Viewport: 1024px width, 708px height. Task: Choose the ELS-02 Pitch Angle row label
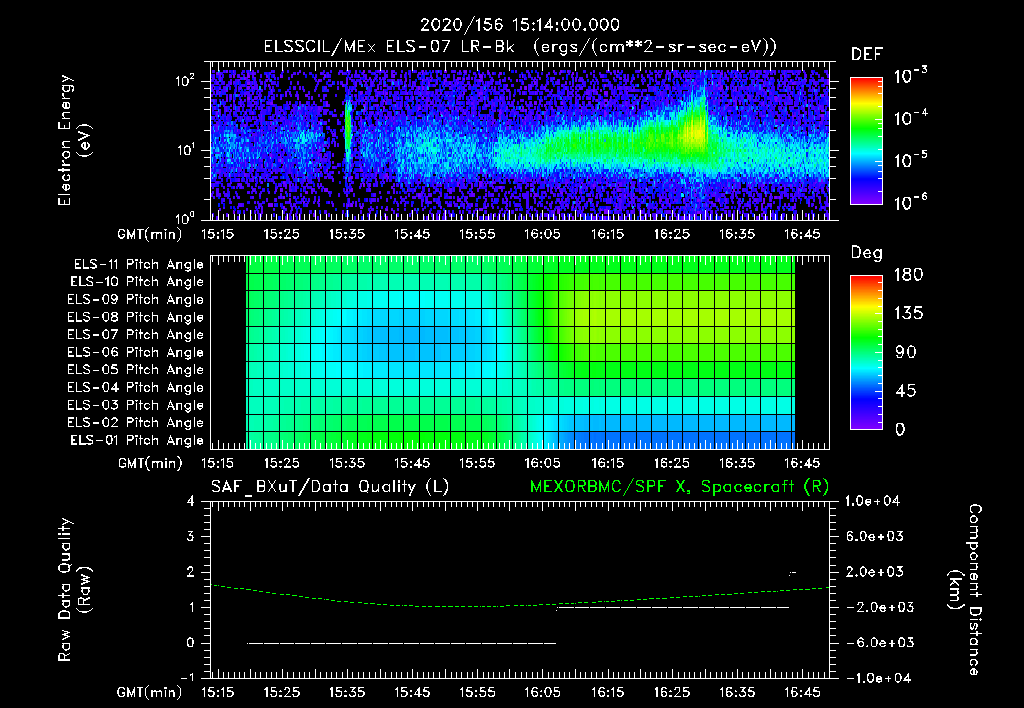[x=135, y=423]
